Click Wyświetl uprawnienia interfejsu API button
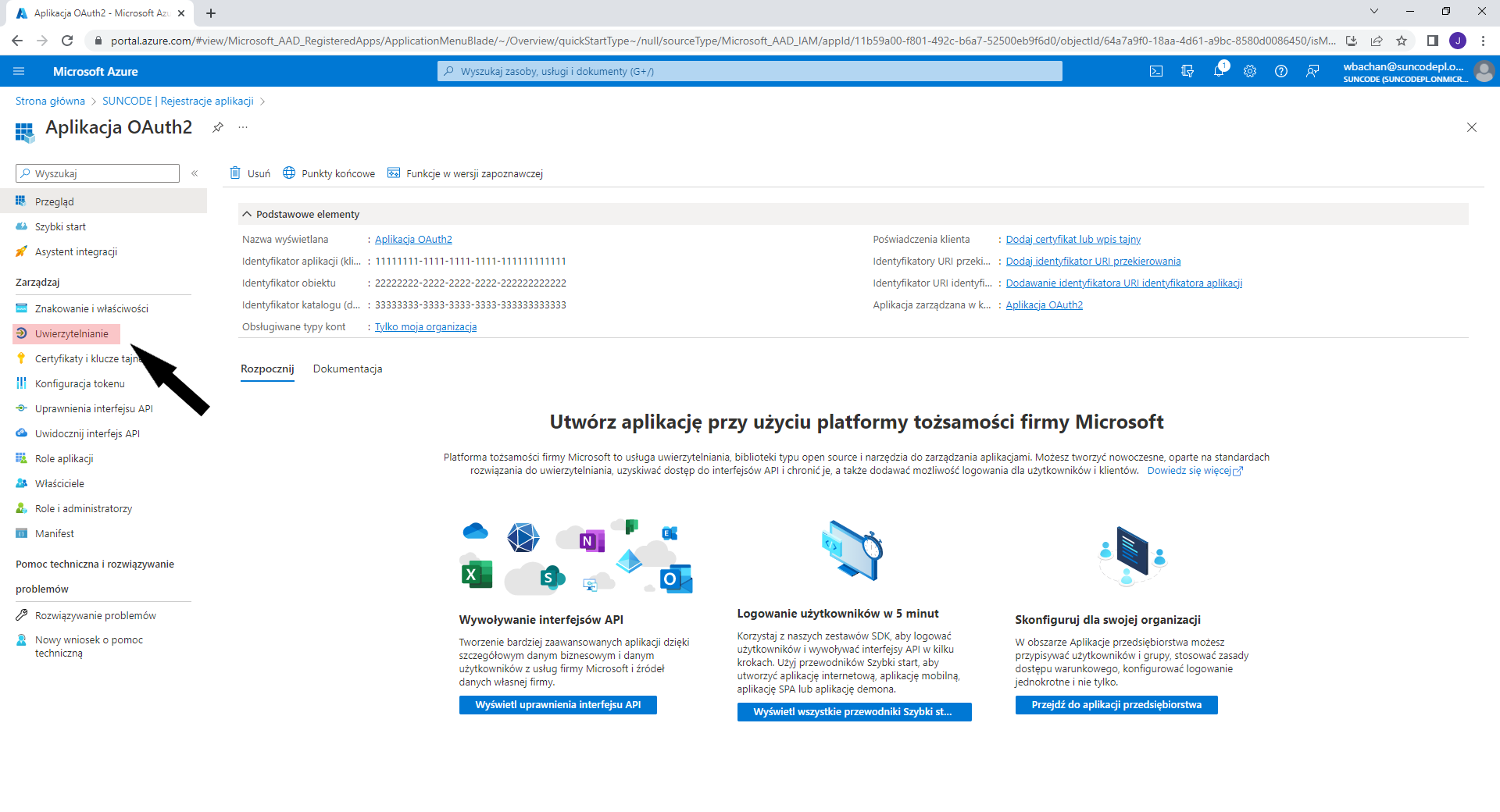This screenshot has height=812, width=1500. pyautogui.click(x=558, y=704)
